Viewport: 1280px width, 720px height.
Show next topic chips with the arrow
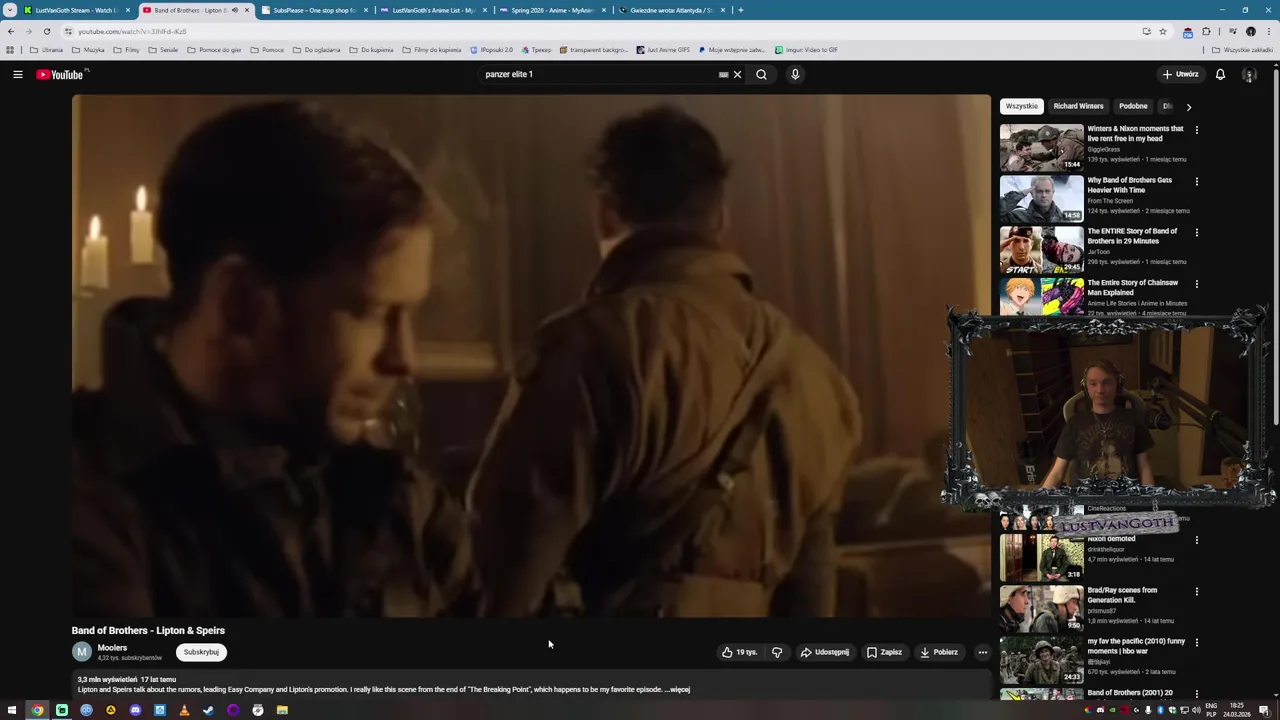tap(1188, 106)
